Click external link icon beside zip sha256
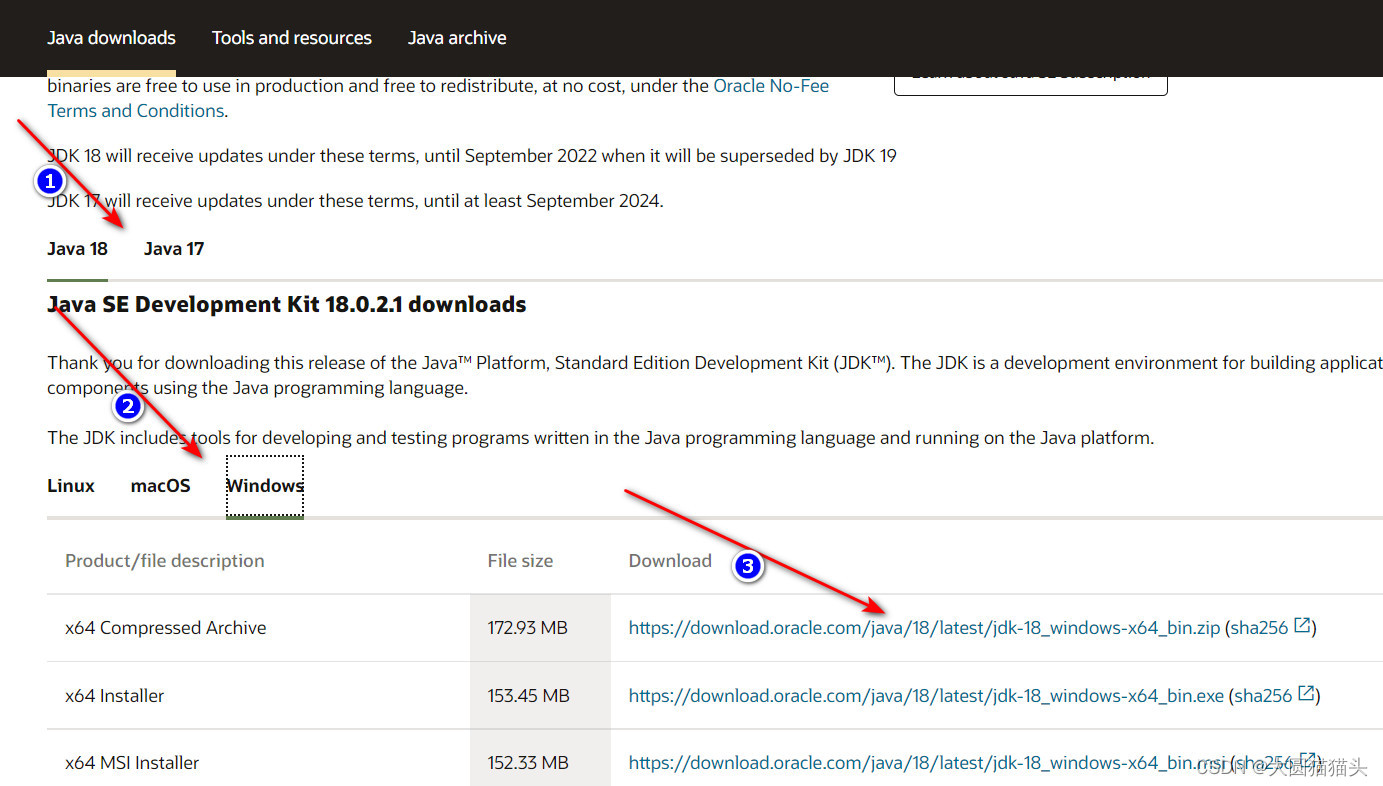The width and height of the screenshot is (1383, 786). pyautogui.click(x=1302, y=626)
